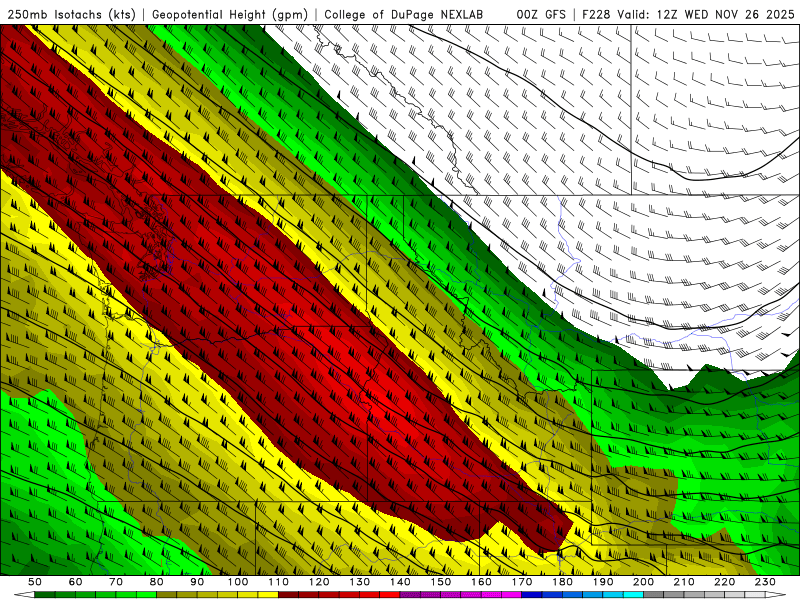Click the '170' color scale label

pyautogui.click(x=522, y=582)
